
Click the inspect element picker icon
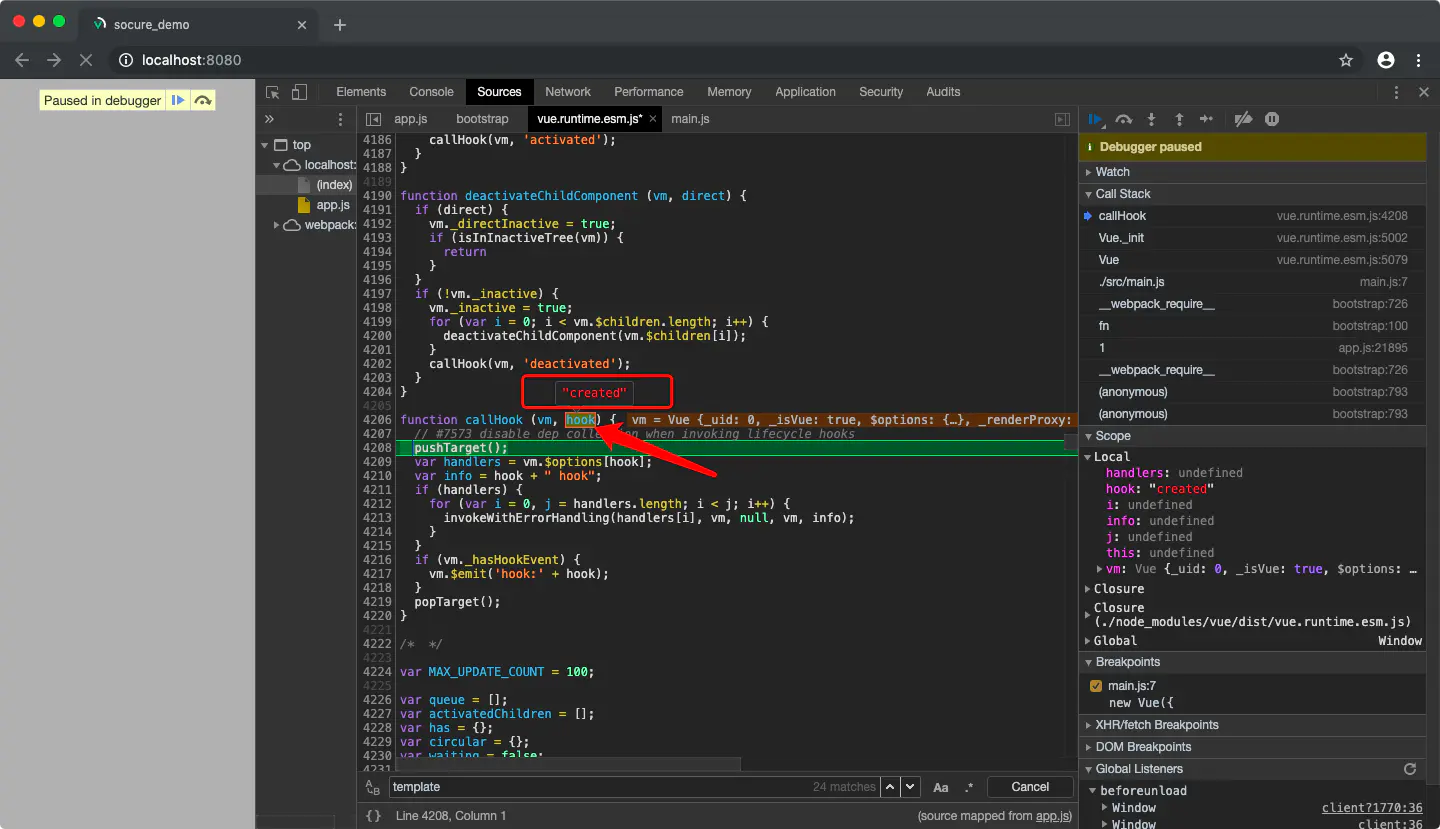272,92
